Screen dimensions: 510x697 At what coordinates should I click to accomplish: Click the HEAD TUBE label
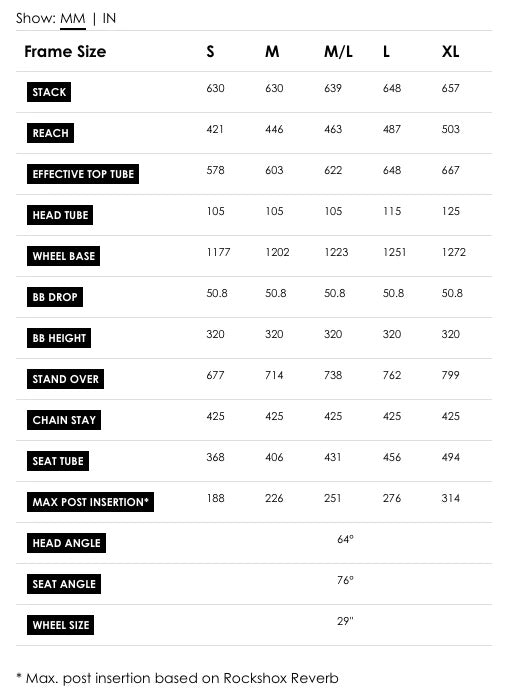click(60, 215)
